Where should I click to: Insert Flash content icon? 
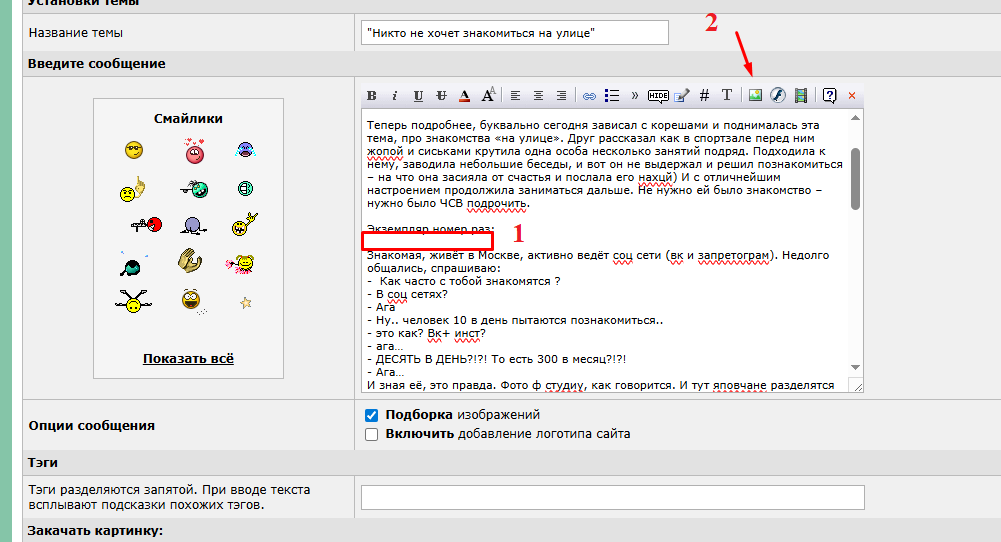(x=778, y=95)
